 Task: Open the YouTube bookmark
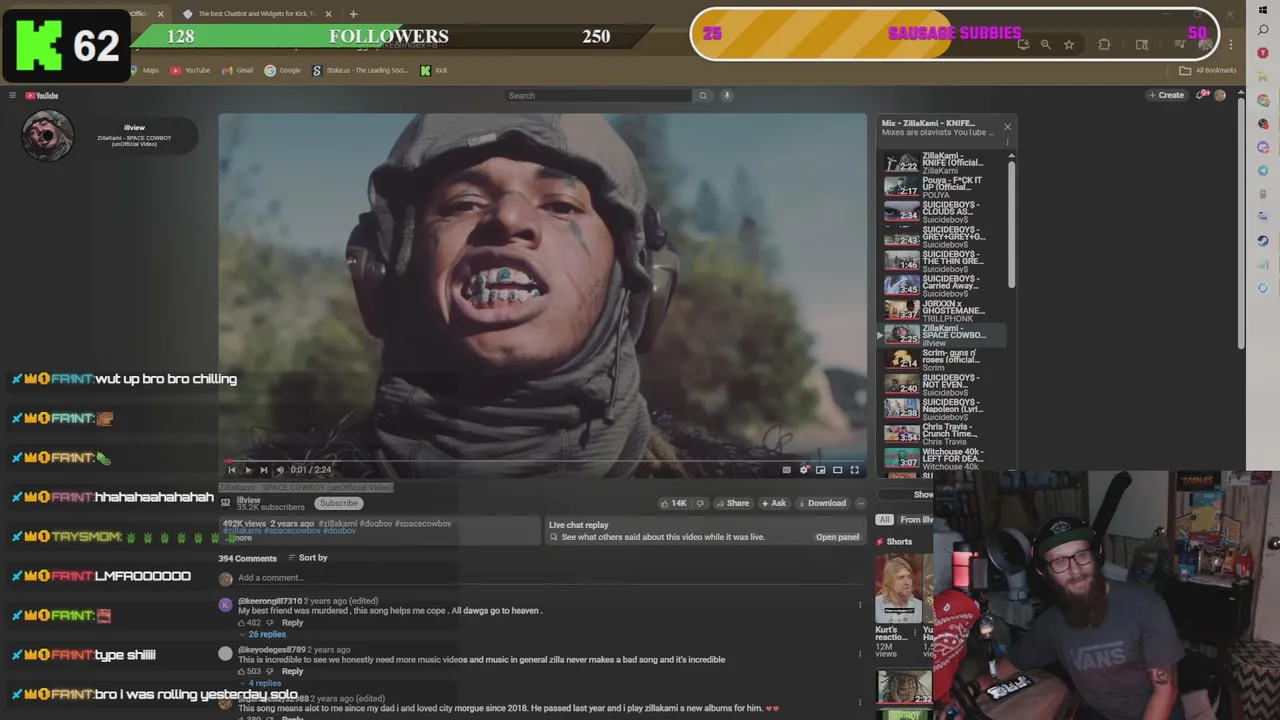[190, 70]
